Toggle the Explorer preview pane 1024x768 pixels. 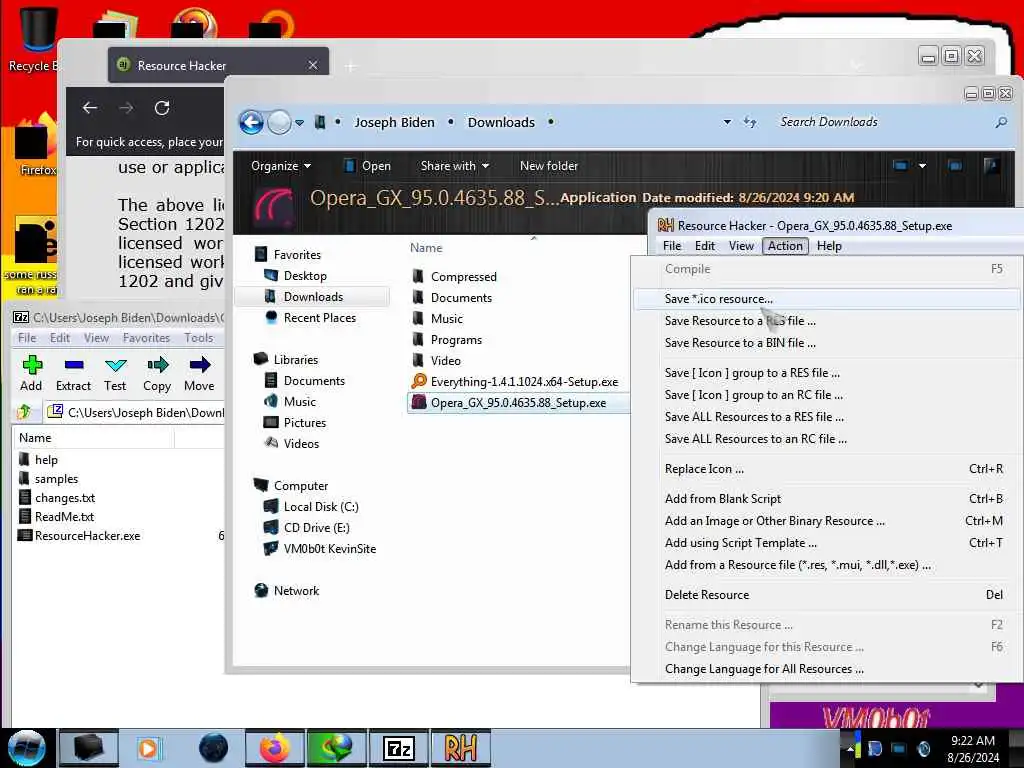pyautogui.click(x=955, y=166)
